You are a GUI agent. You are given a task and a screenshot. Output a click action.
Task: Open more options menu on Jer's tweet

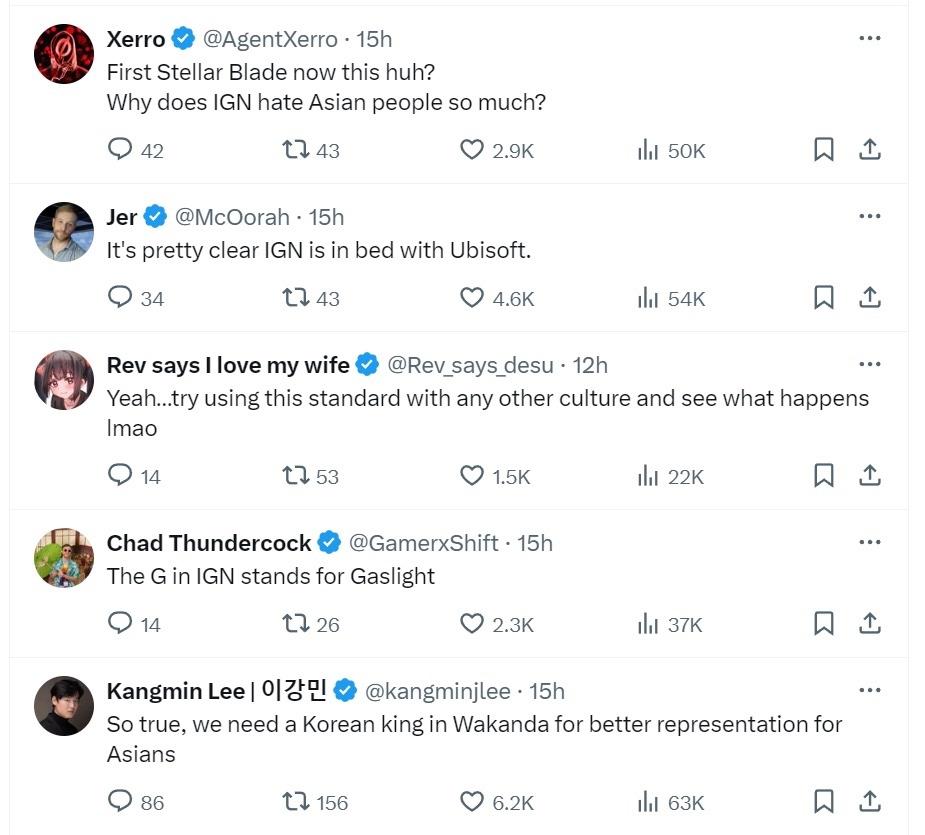[870, 216]
